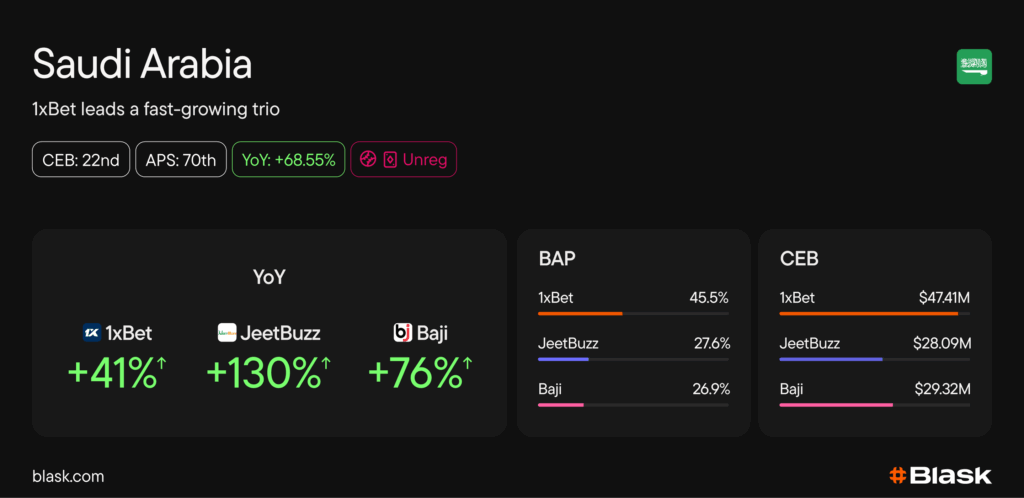
Task: Click the 1xBet orange bar in BAP
Action: coord(580,313)
